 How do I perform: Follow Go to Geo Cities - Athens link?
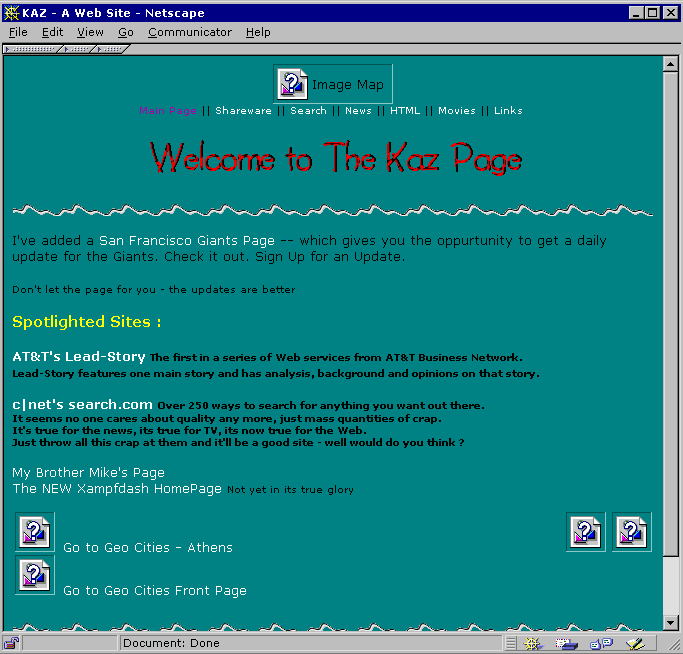[x=148, y=547]
